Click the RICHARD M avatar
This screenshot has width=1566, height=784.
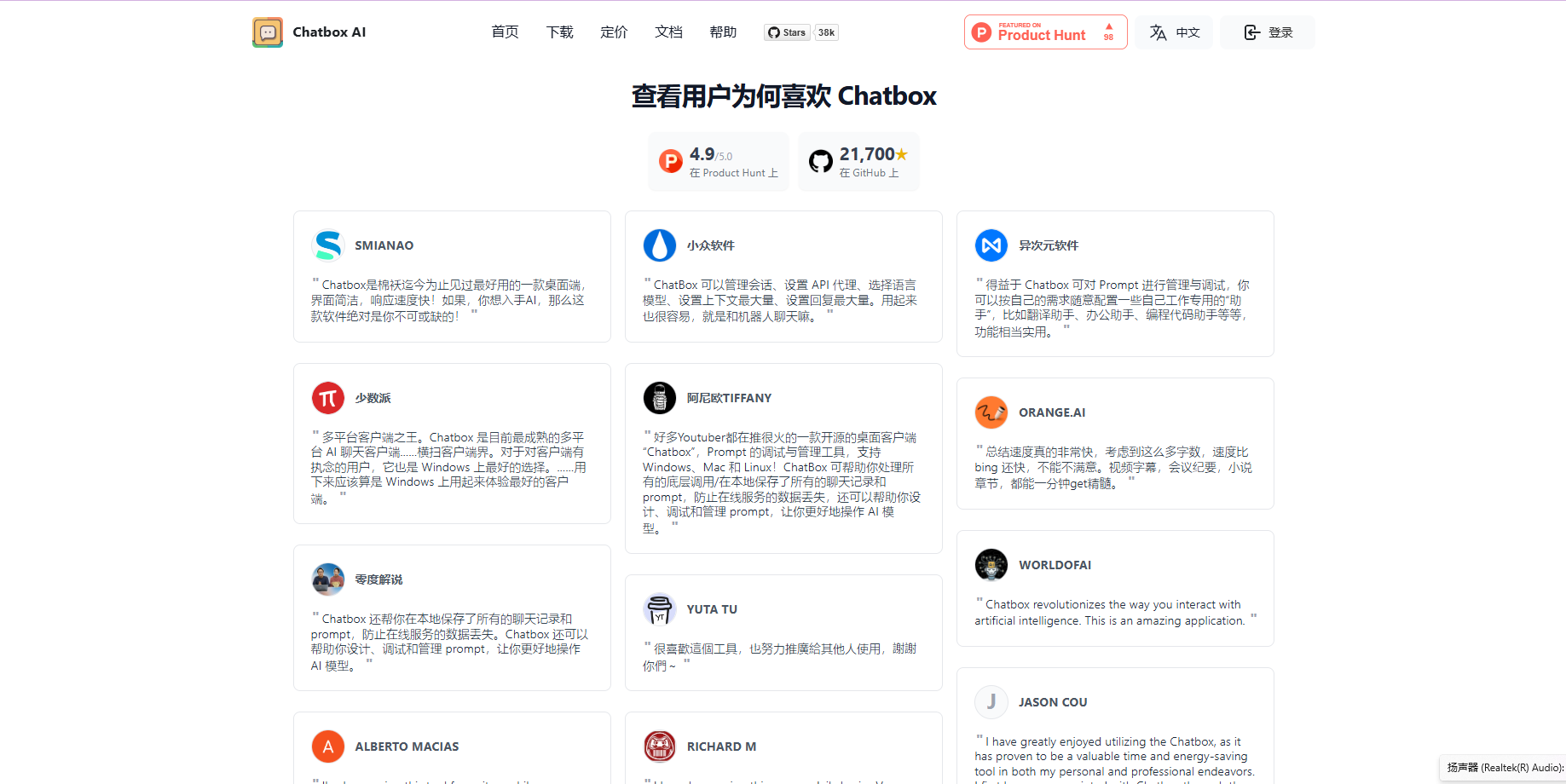point(660,747)
